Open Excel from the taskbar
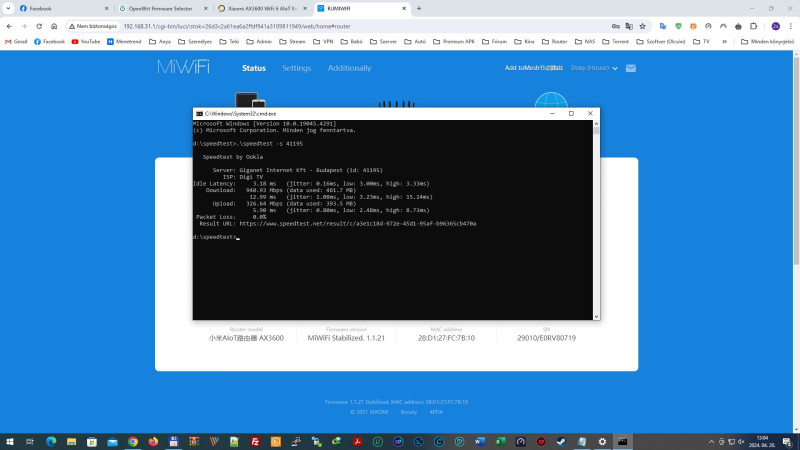The height and width of the screenshot is (450, 800). (500, 441)
